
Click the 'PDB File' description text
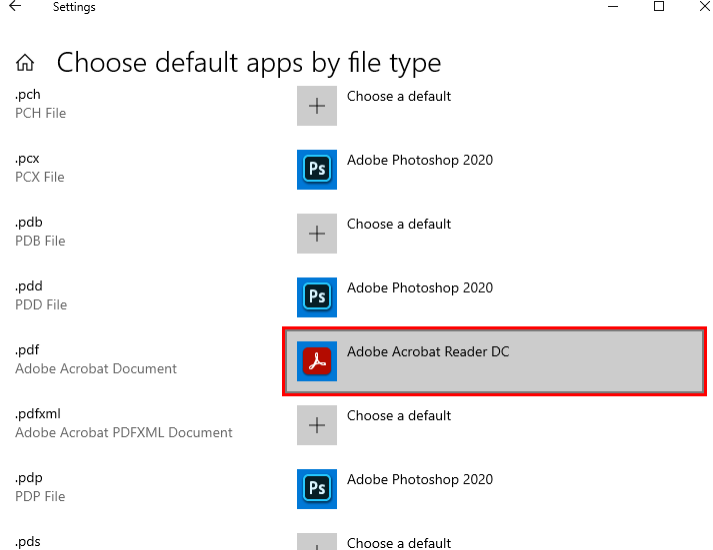pyautogui.click(x=40, y=241)
